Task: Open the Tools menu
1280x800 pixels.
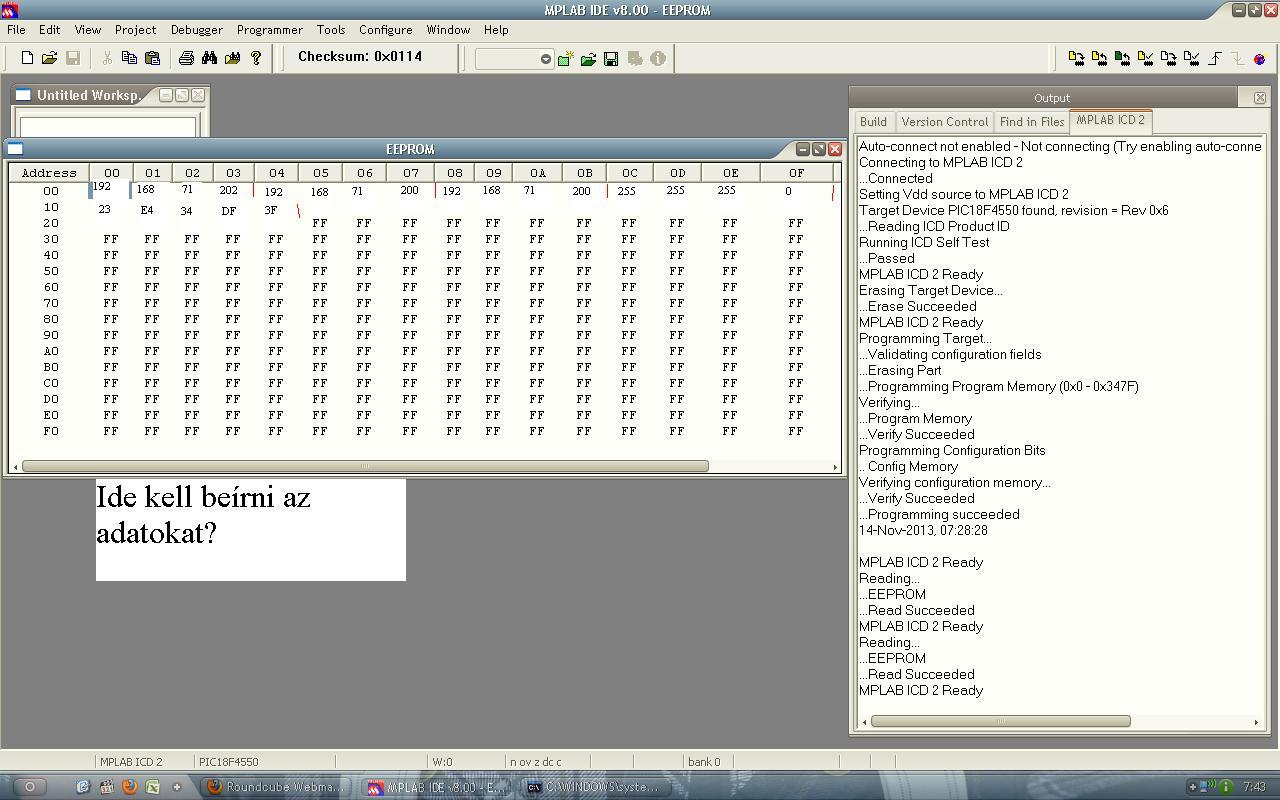Action: 331,30
